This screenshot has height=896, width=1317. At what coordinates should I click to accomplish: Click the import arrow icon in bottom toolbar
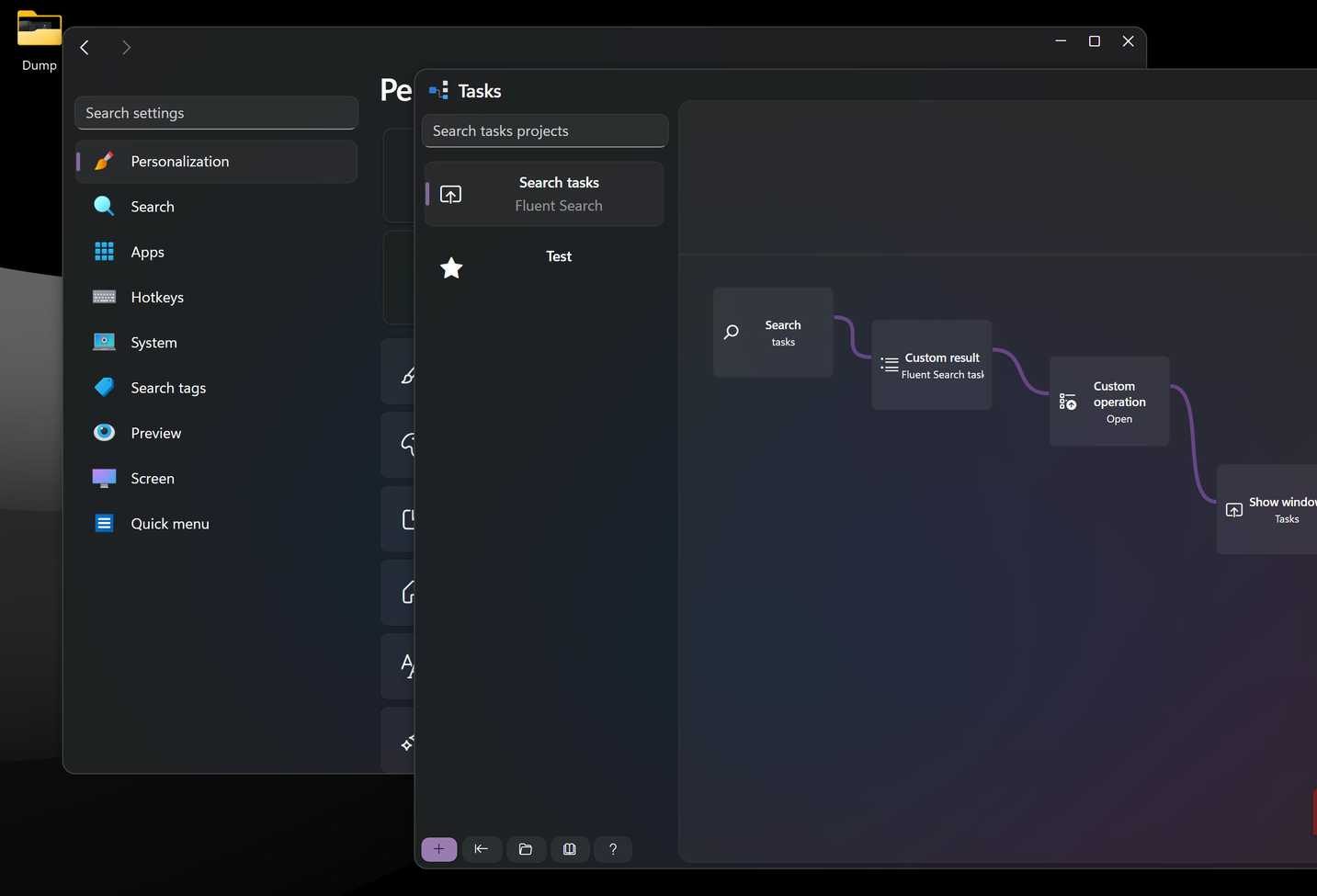[482, 849]
